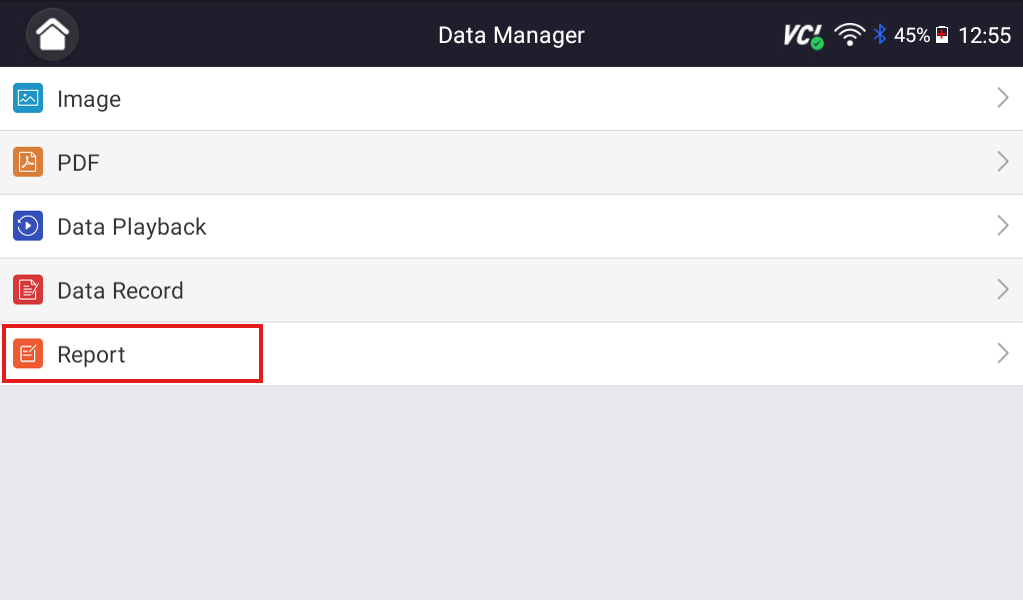Click the Report row chevron arrow
Screen dimensions: 1023x600
(x=1002, y=354)
